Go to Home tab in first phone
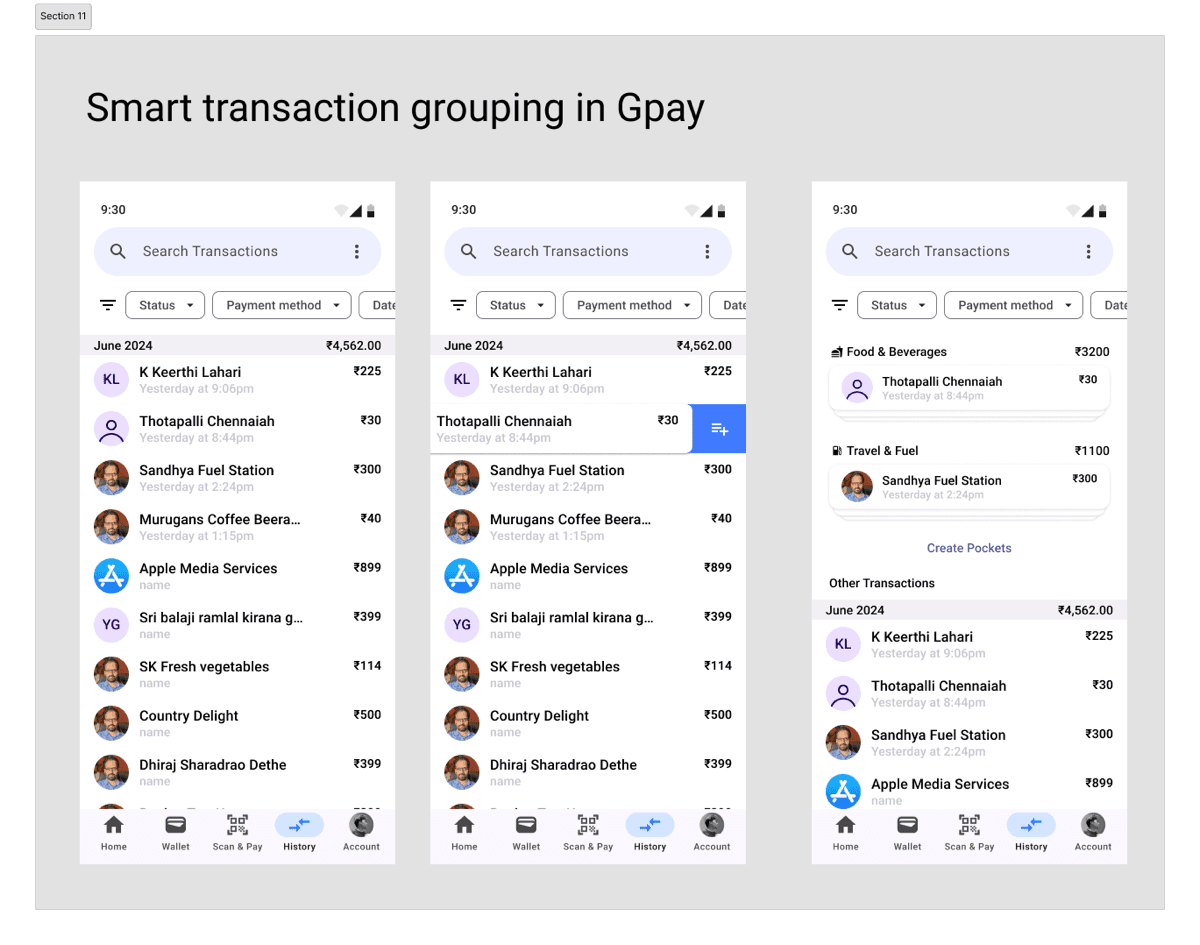This screenshot has width=1200, height=945. [x=114, y=832]
